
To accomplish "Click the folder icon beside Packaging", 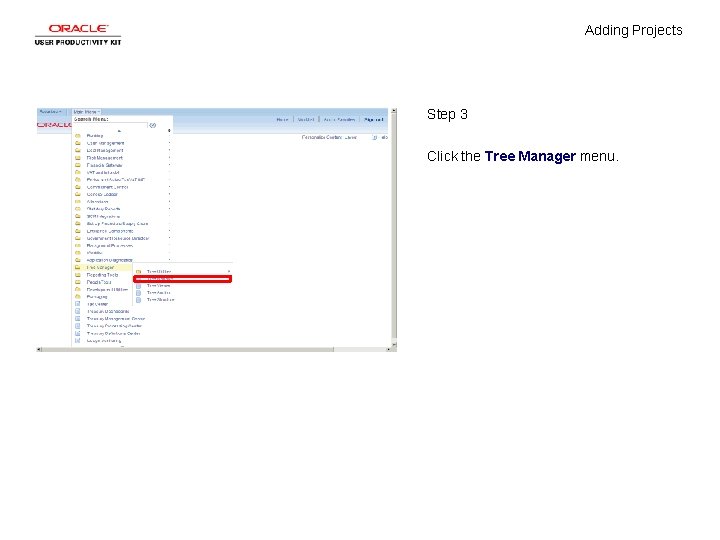I will click(78, 297).
